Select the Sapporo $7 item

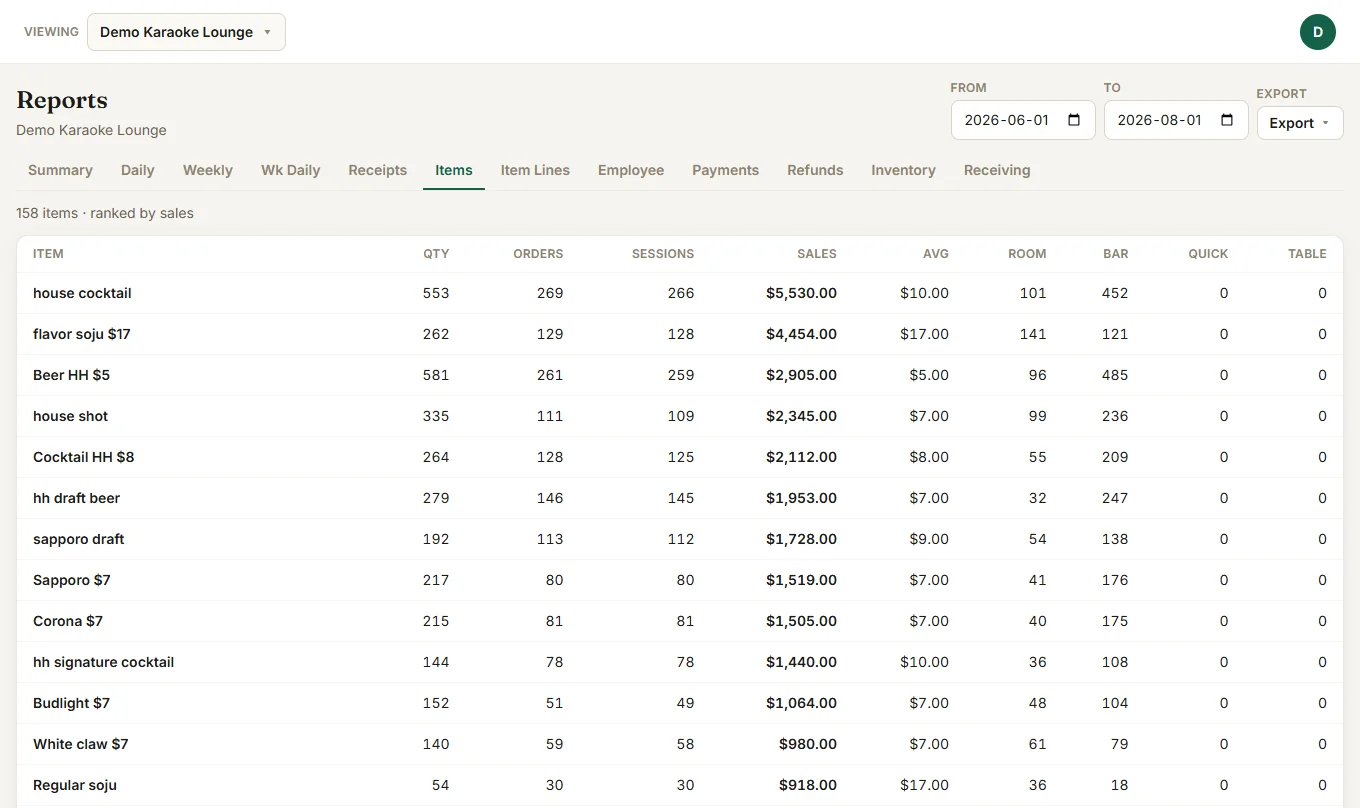[72, 580]
